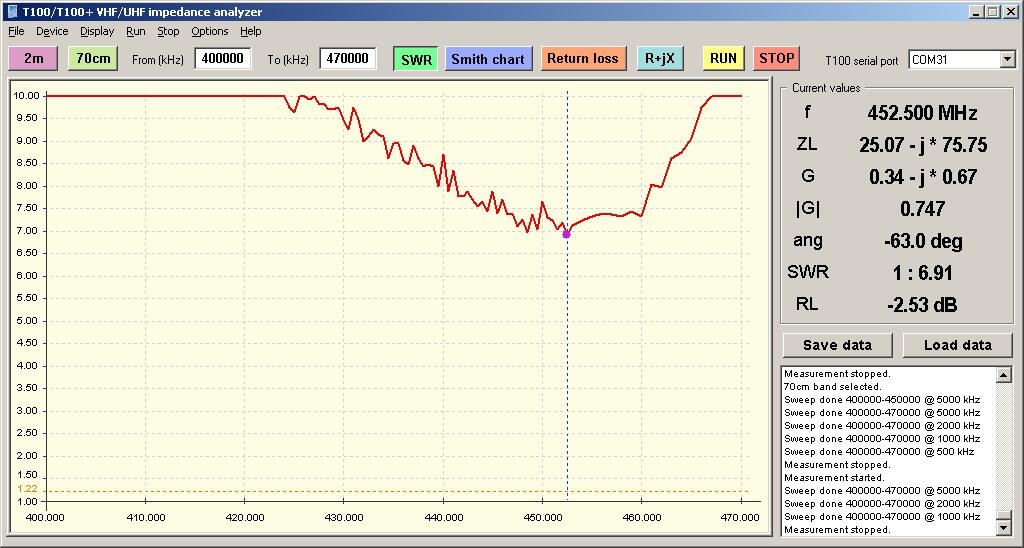The height and width of the screenshot is (548, 1024).
Task: Open the Run menu
Action: (x=136, y=31)
